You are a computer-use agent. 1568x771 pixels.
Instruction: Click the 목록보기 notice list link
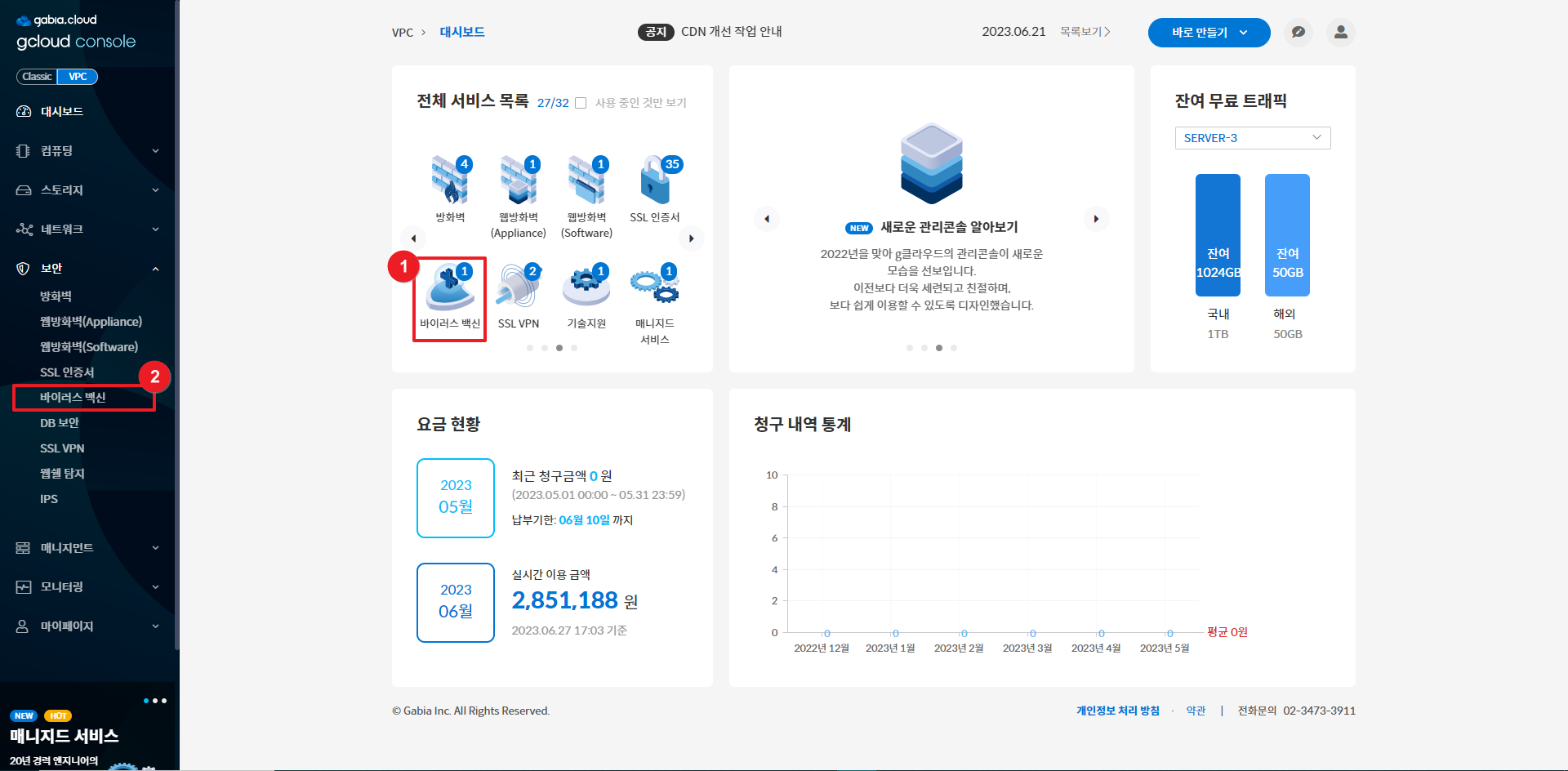1085,32
